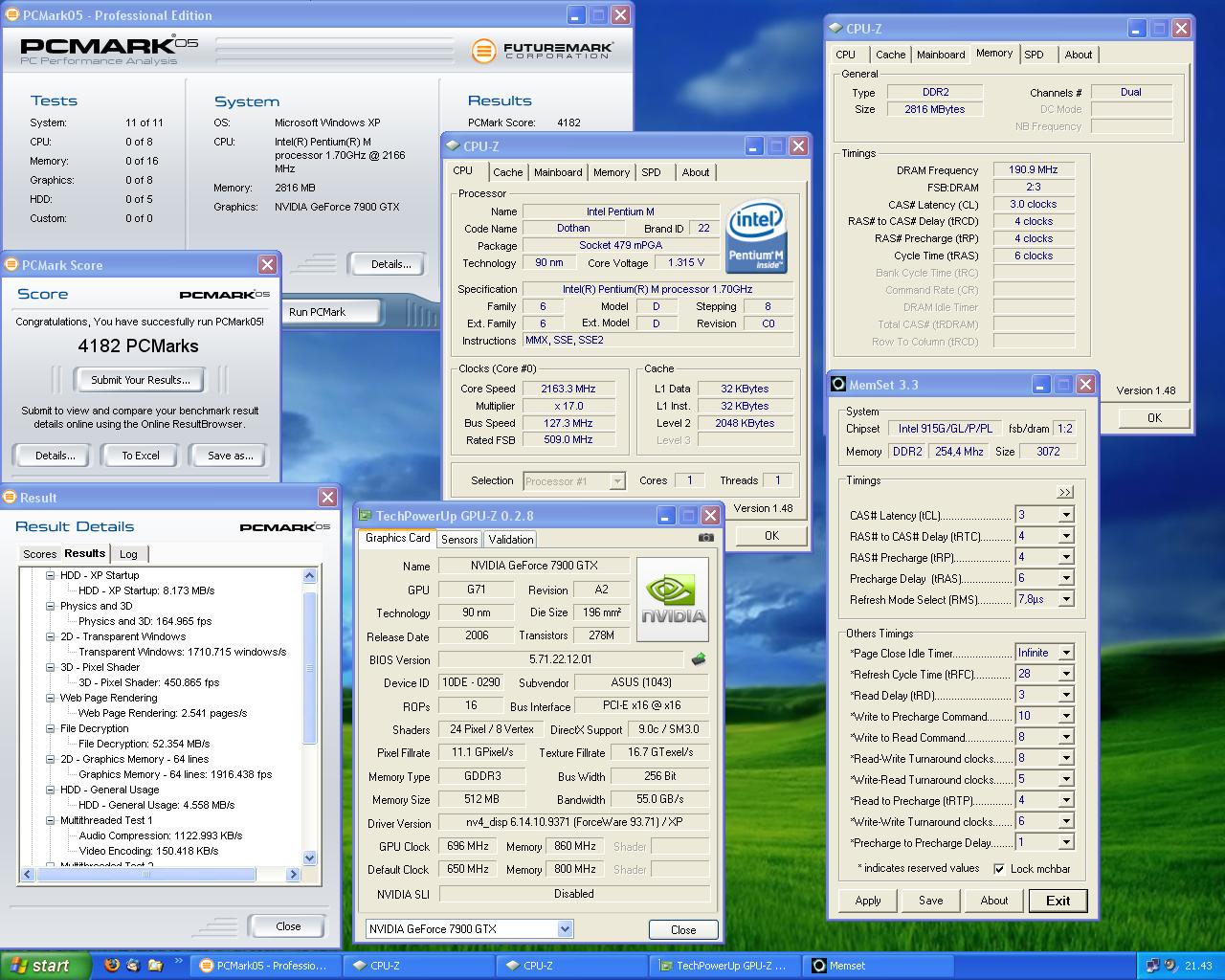Viewport: 1225px width, 980px height.
Task: Click the NVIDIA logo in GPU-Z
Action: point(673,599)
